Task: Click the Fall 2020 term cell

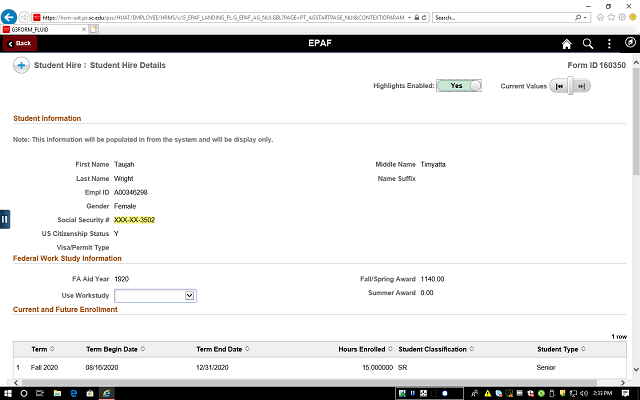Action: (x=44, y=367)
